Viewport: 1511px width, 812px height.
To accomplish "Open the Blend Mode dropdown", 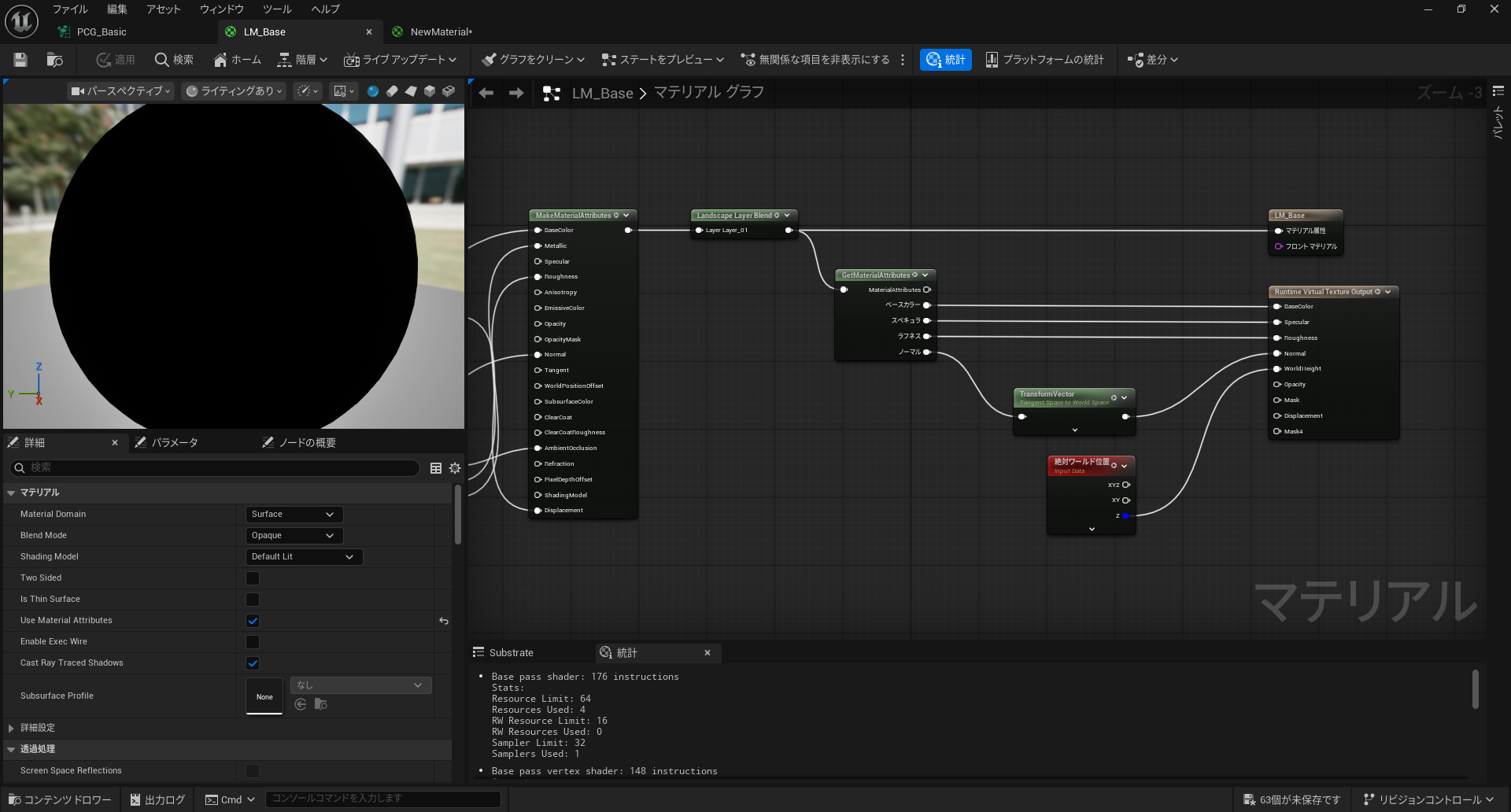I will tap(293, 535).
